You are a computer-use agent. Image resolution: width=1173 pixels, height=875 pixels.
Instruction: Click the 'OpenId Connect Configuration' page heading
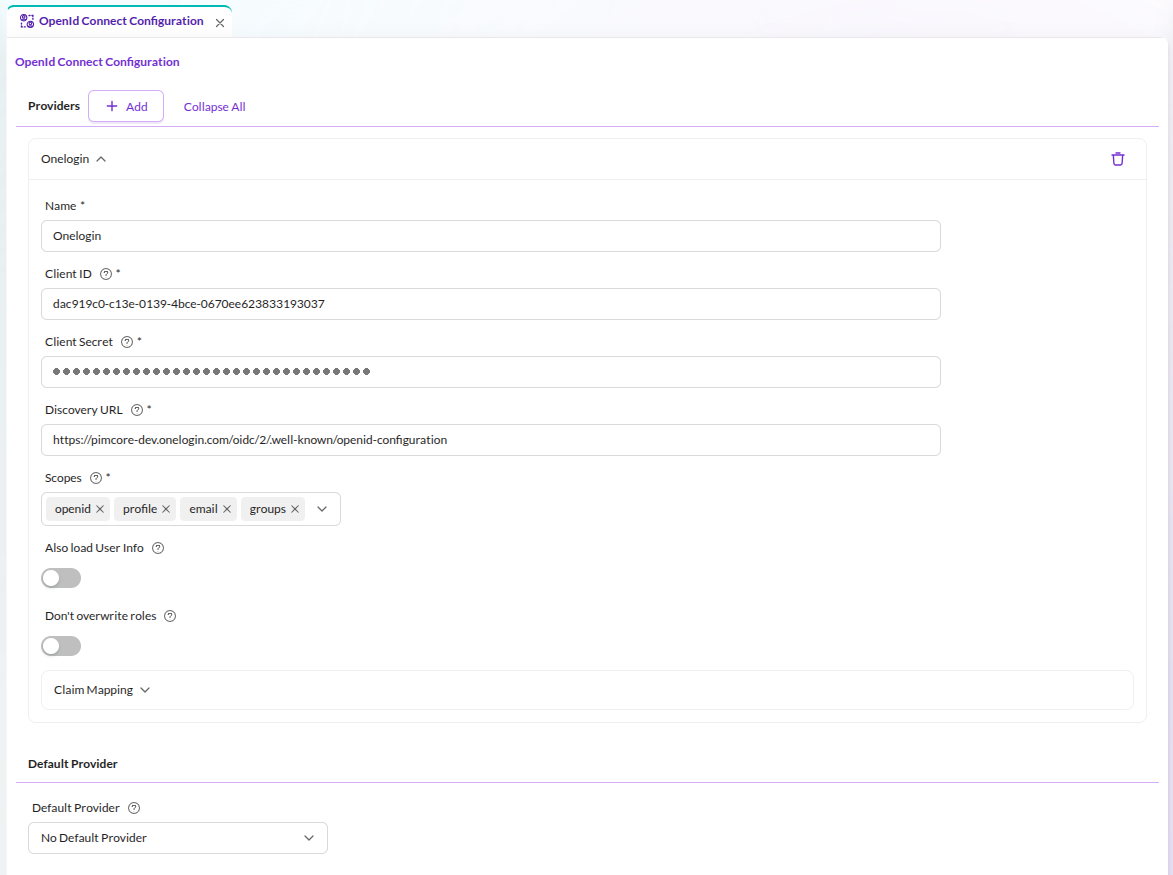click(97, 61)
